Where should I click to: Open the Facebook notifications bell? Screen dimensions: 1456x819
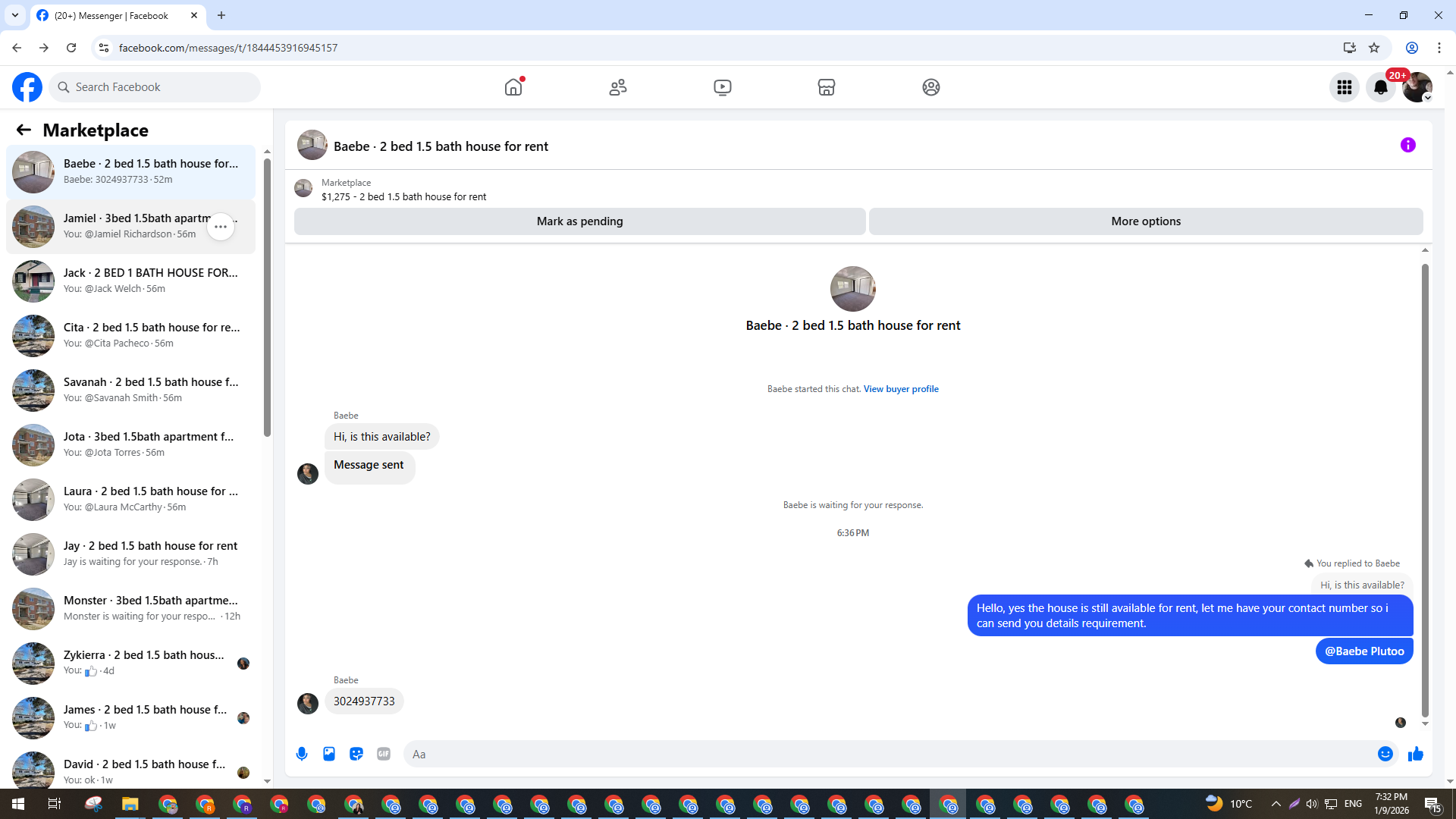[1381, 87]
